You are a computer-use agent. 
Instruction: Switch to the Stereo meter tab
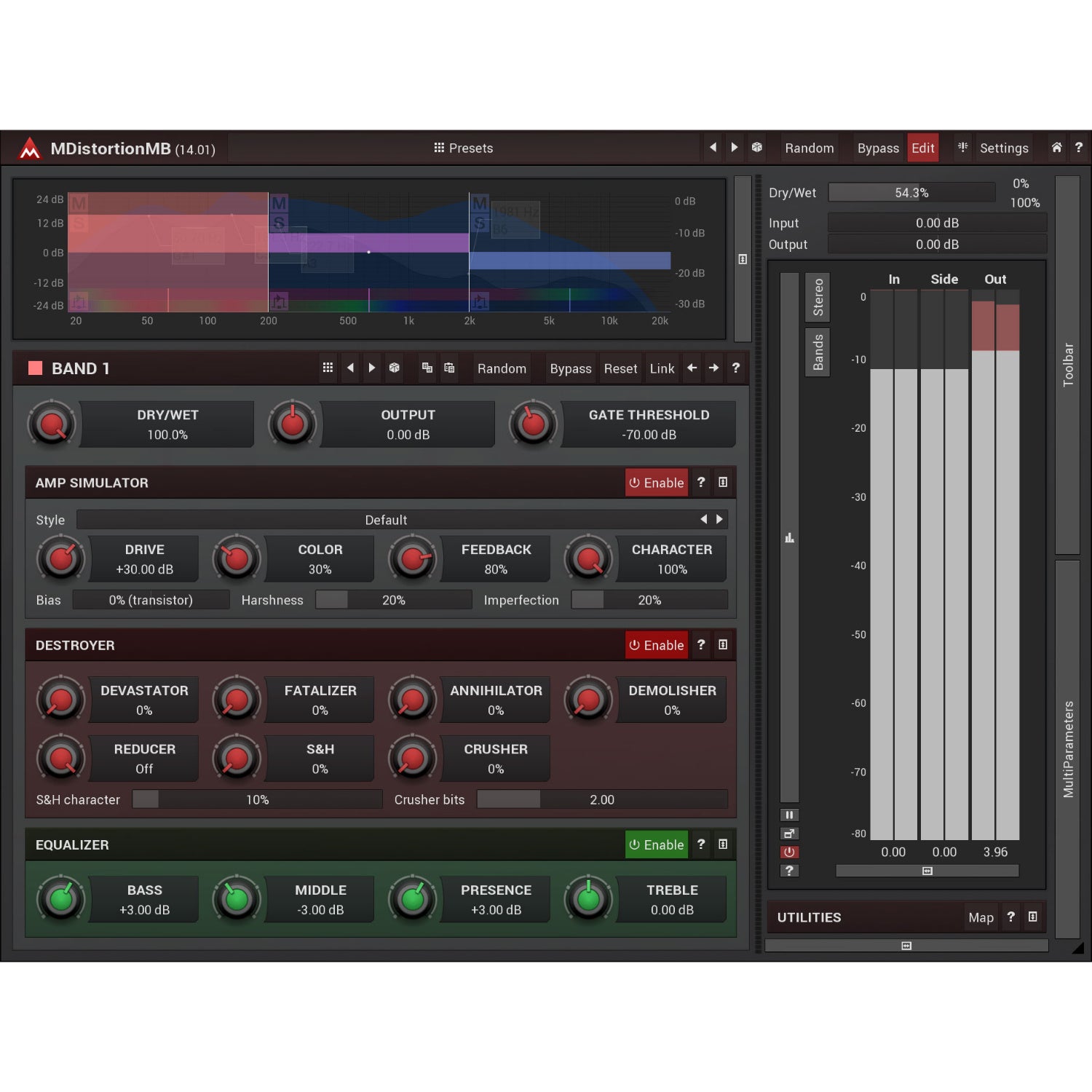point(818,297)
